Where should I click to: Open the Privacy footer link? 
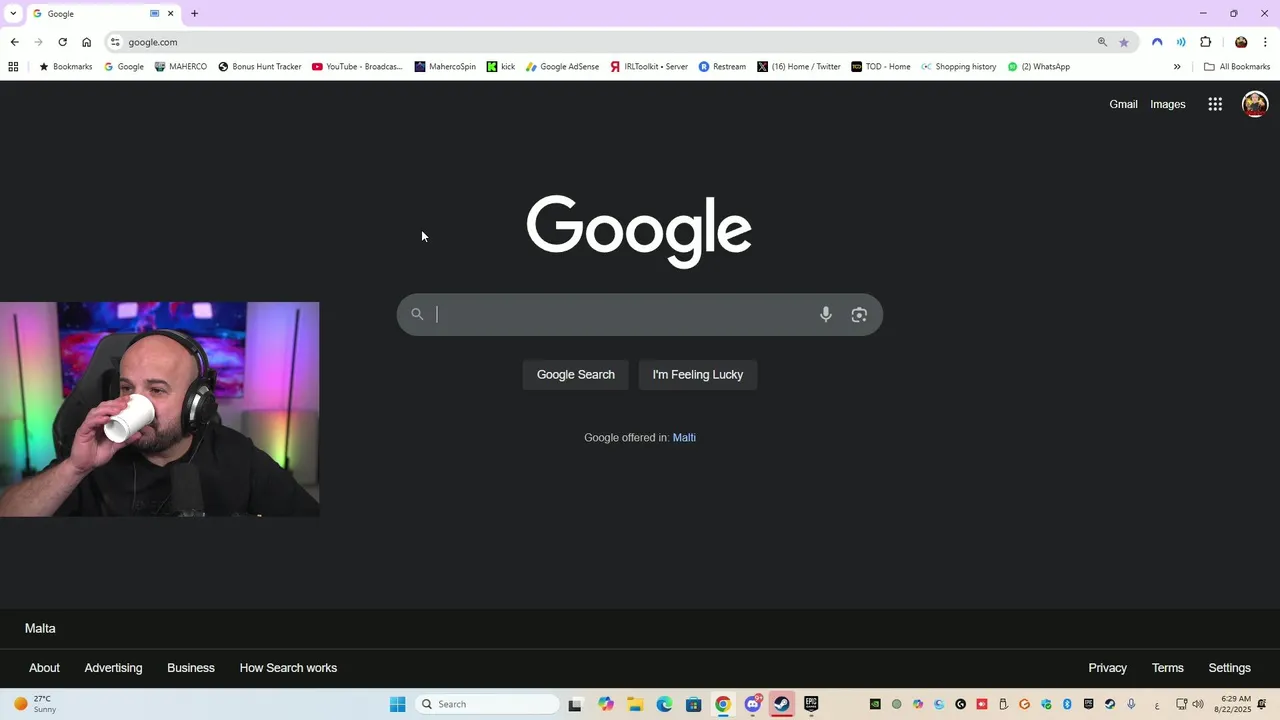click(1107, 668)
